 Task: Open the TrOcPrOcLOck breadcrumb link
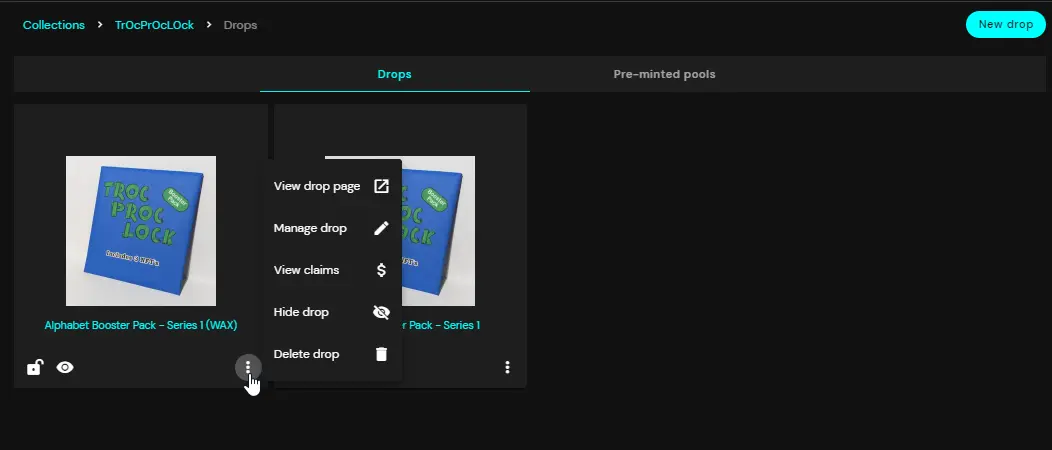(x=154, y=25)
